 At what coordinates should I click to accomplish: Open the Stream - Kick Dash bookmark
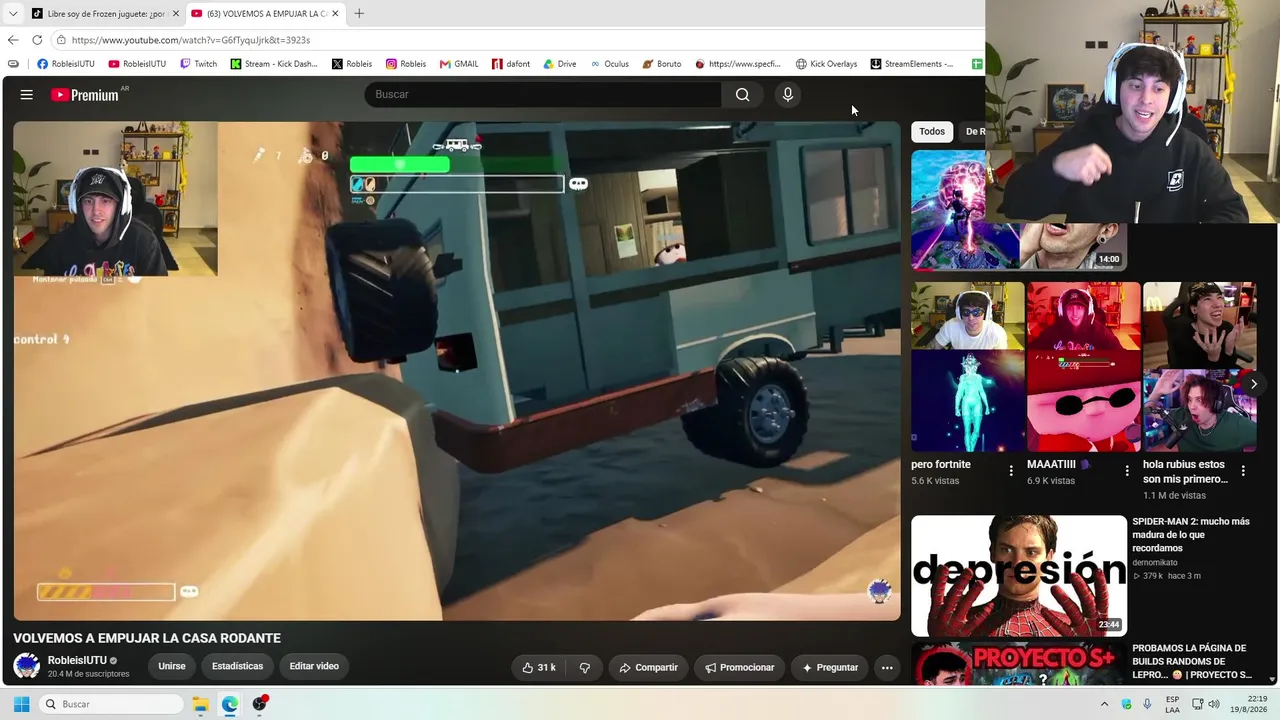[274, 64]
